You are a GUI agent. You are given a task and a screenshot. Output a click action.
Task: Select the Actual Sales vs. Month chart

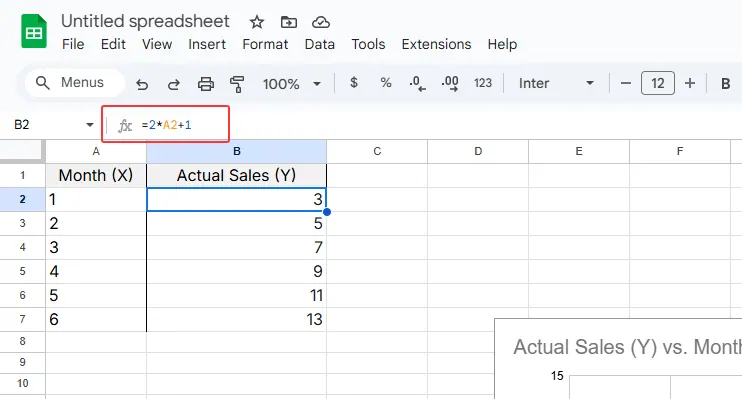tap(618, 359)
